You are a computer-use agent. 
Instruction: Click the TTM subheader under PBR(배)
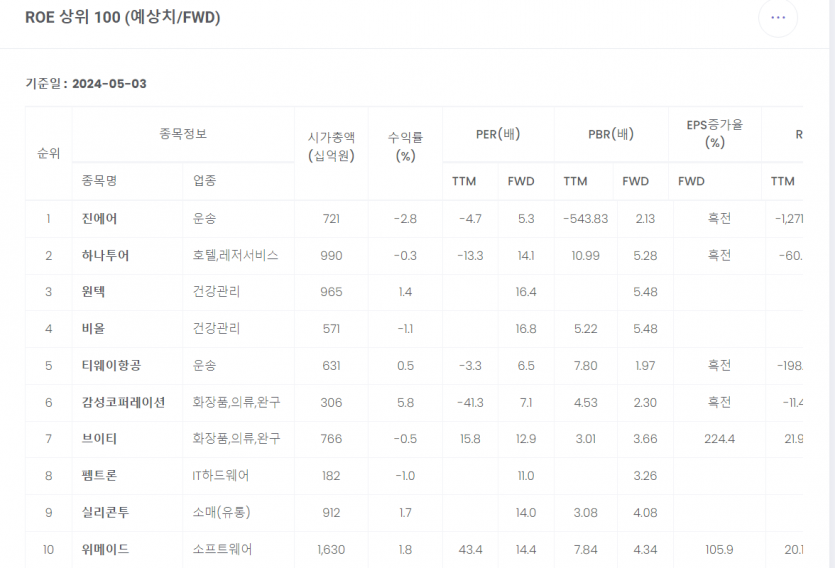[x=575, y=182]
